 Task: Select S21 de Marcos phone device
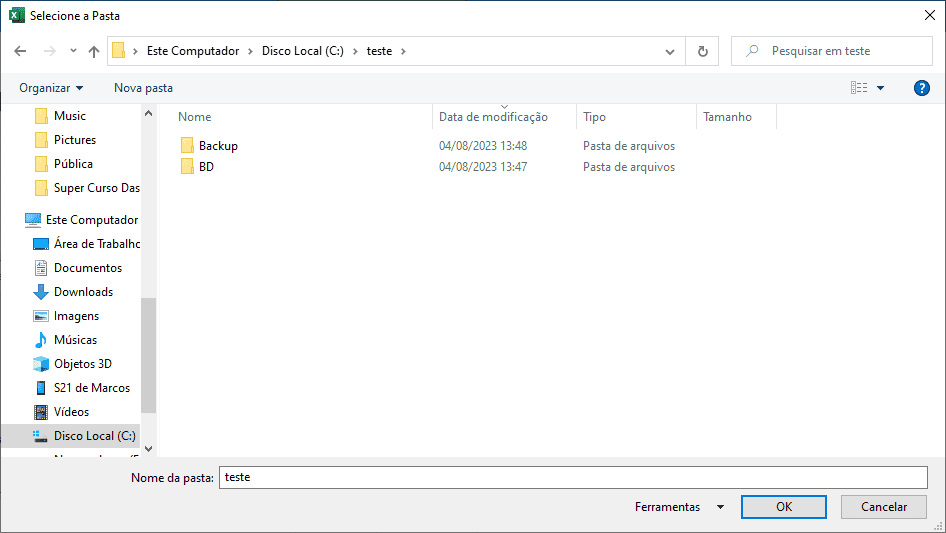click(91, 388)
